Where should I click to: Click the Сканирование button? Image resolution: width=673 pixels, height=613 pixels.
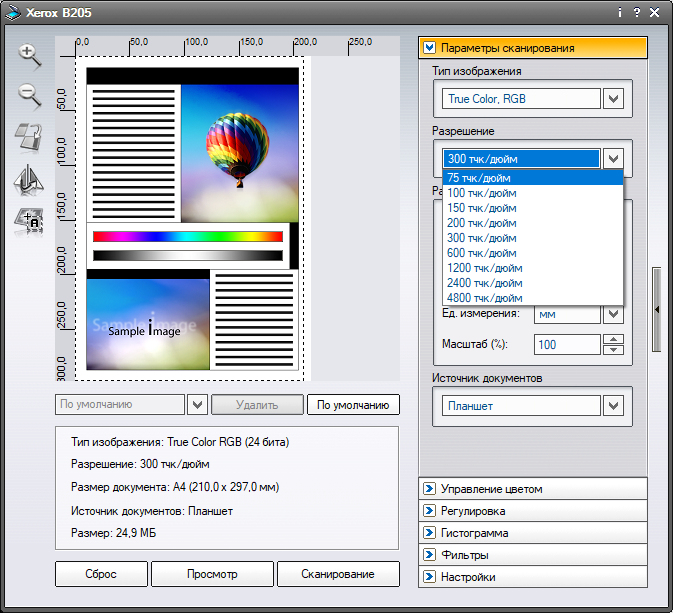point(337,574)
